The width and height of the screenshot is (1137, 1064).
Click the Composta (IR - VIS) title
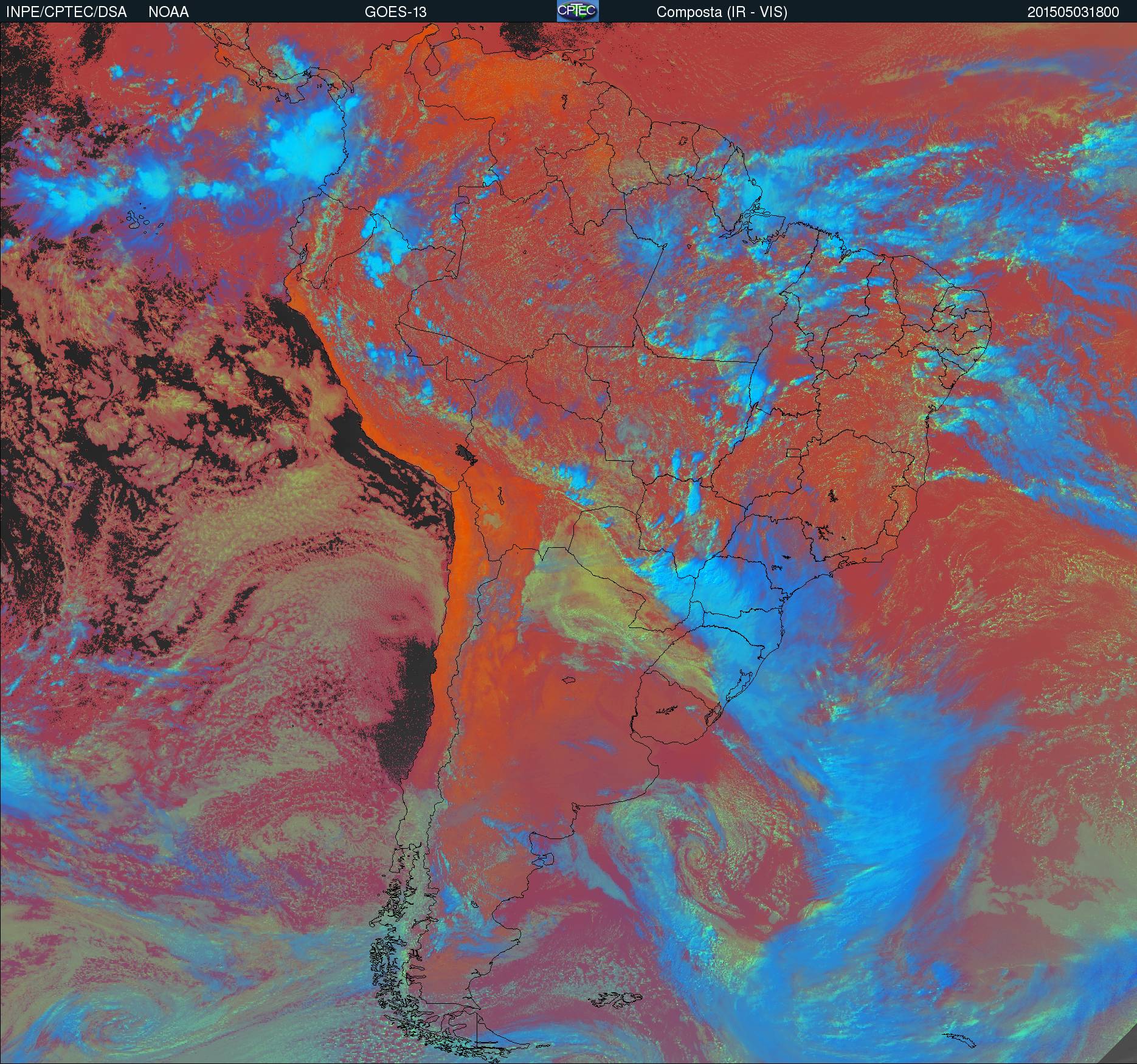point(722,12)
